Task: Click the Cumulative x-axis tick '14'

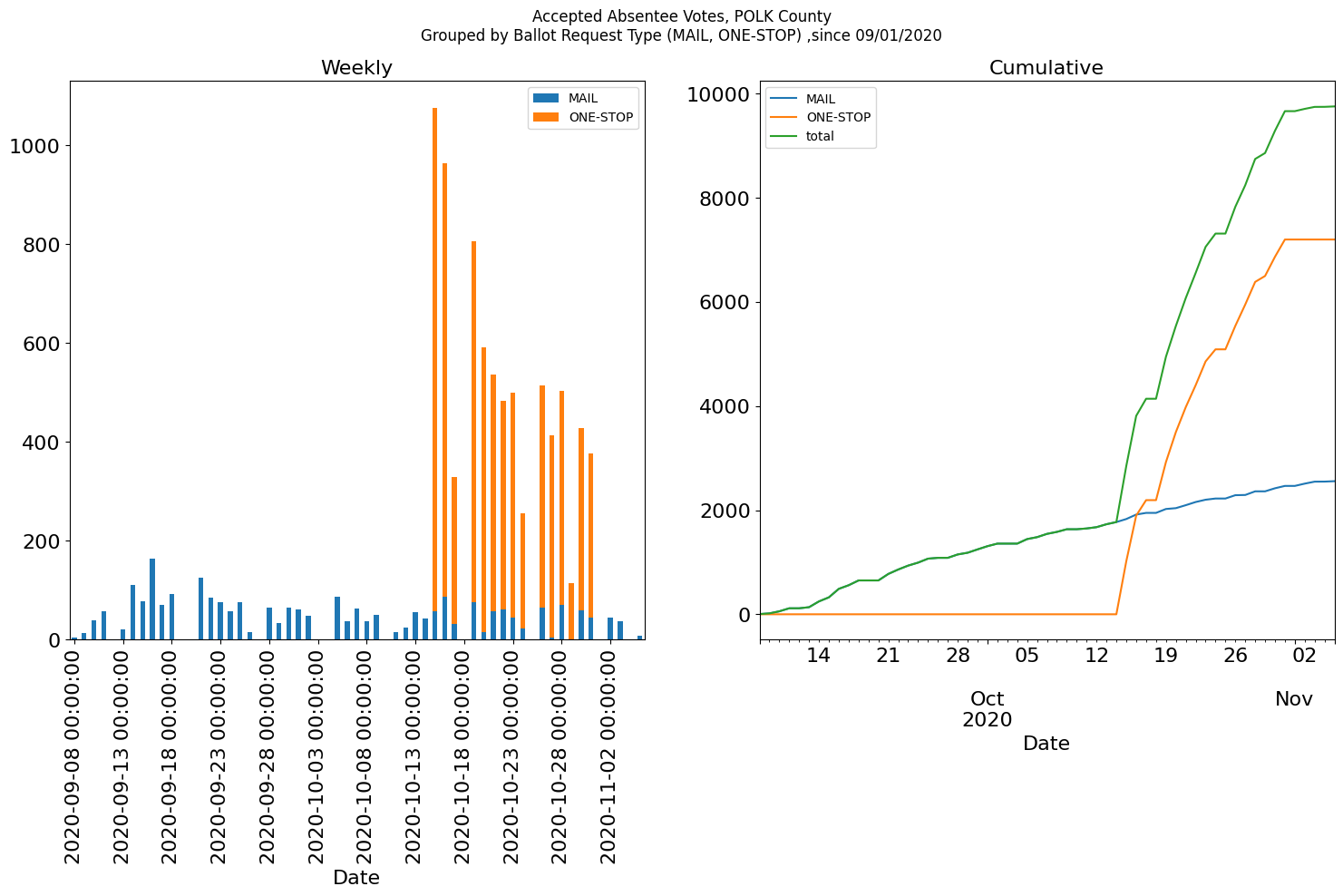Action: tap(819, 655)
